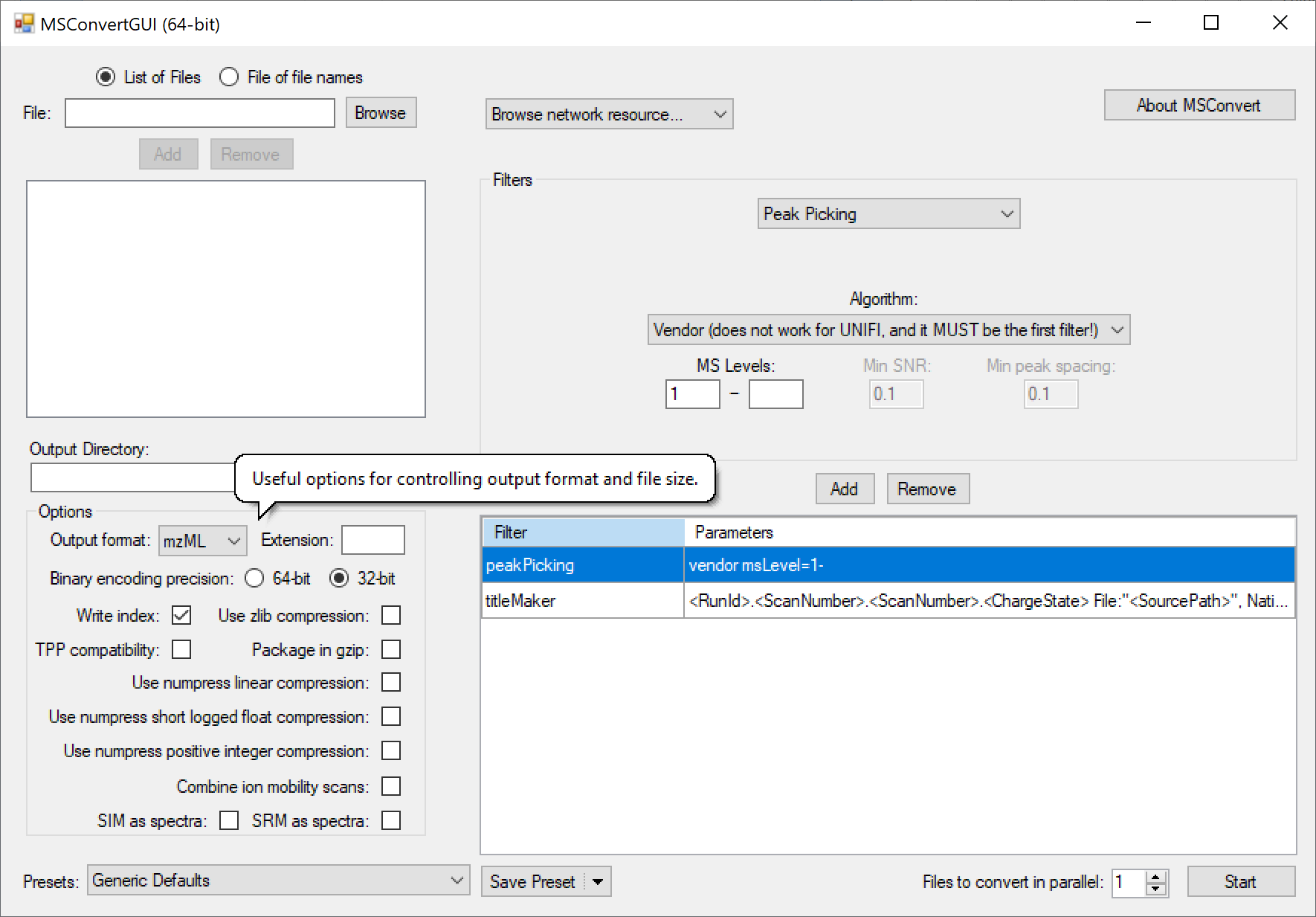Select the File of file names option
The width and height of the screenshot is (1316, 917).
[x=229, y=77]
